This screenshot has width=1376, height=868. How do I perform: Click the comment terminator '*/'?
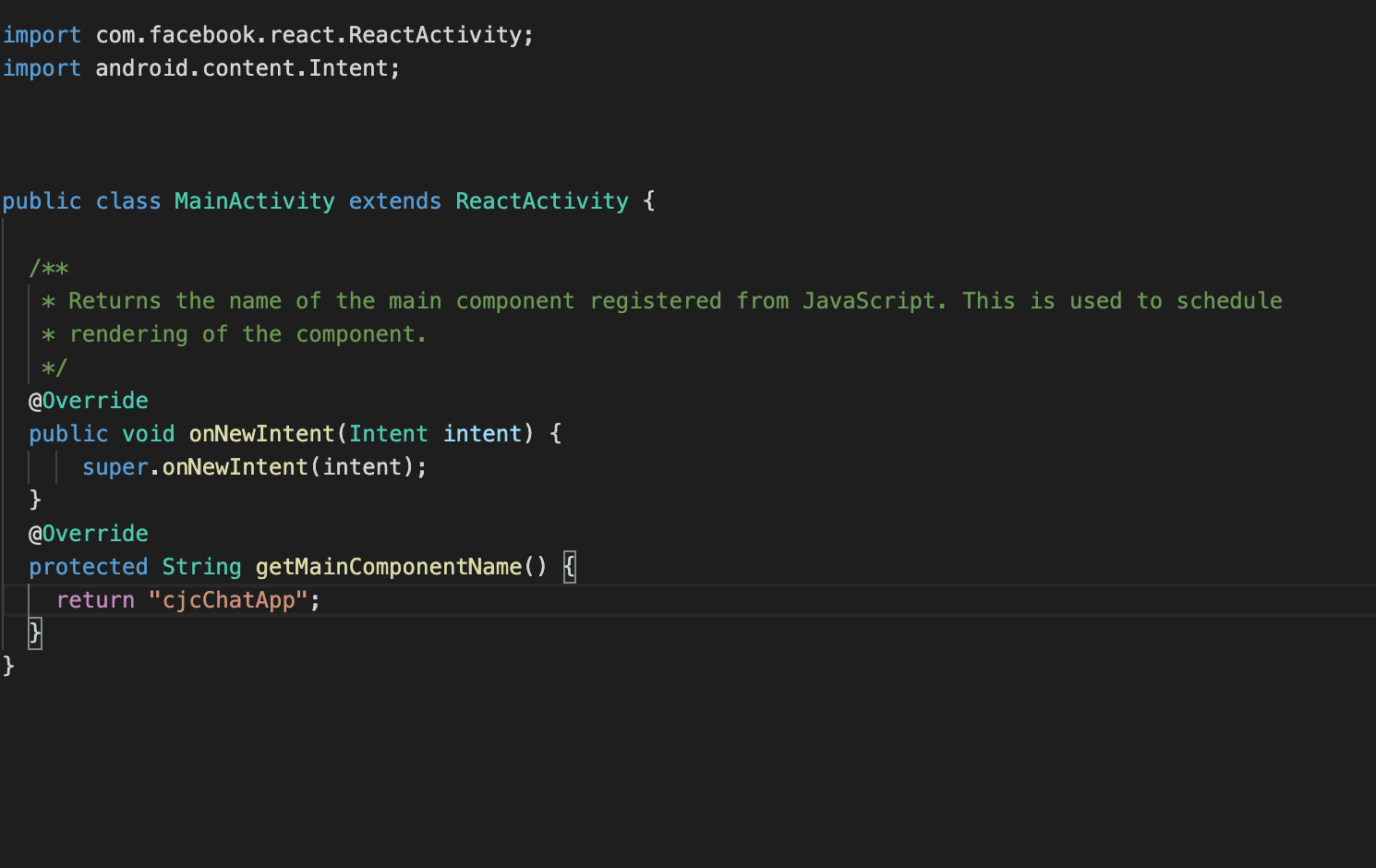(x=54, y=368)
